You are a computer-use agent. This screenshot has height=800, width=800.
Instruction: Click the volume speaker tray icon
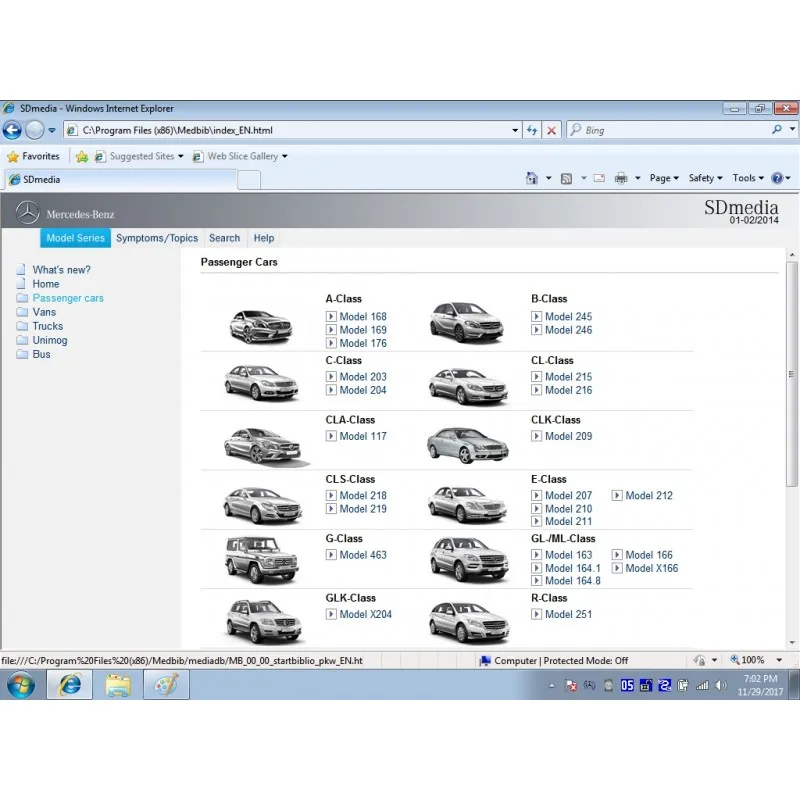coord(720,685)
